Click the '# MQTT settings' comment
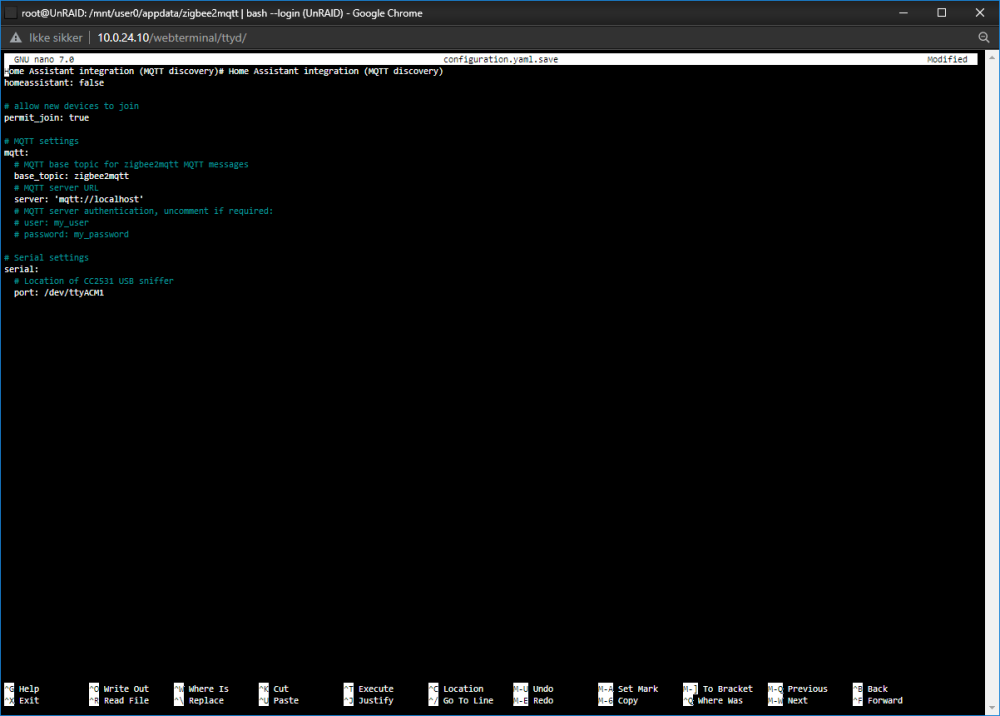This screenshot has width=1000, height=716. [x=41, y=141]
